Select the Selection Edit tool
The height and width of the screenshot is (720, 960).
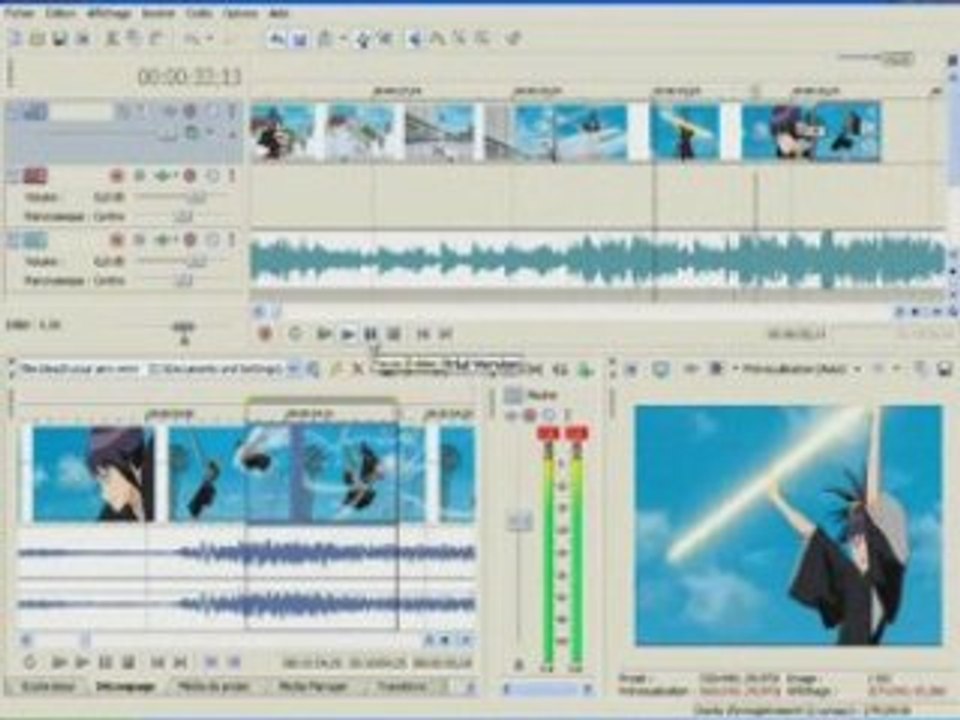tap(459, 39)
